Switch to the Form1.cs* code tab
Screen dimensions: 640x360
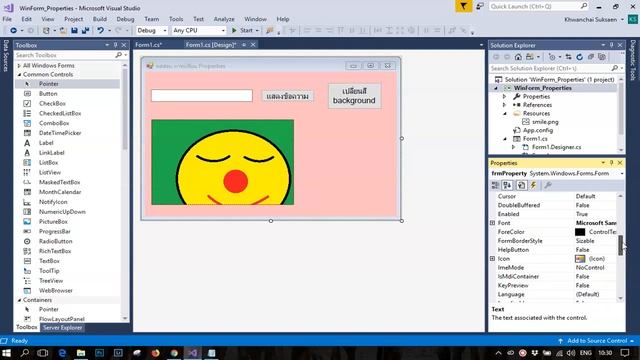pyautogui.click(x=149, y=45)
